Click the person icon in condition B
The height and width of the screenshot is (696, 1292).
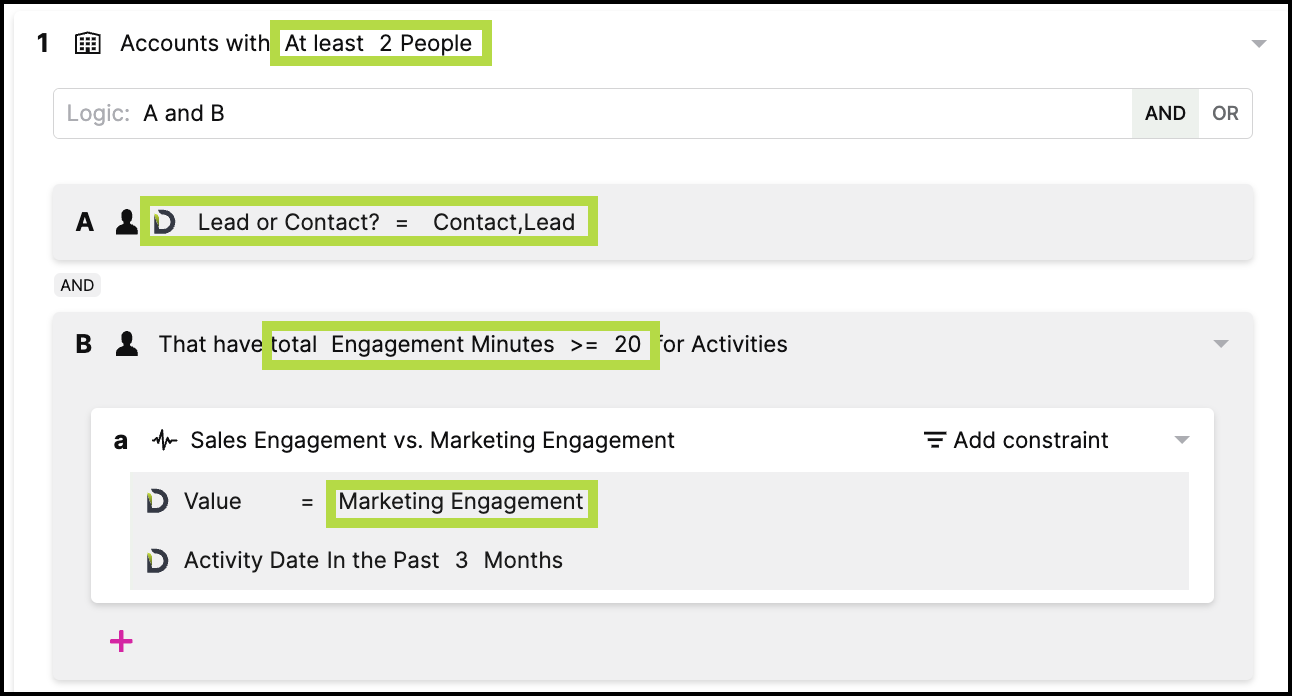[x=126, y=345]
